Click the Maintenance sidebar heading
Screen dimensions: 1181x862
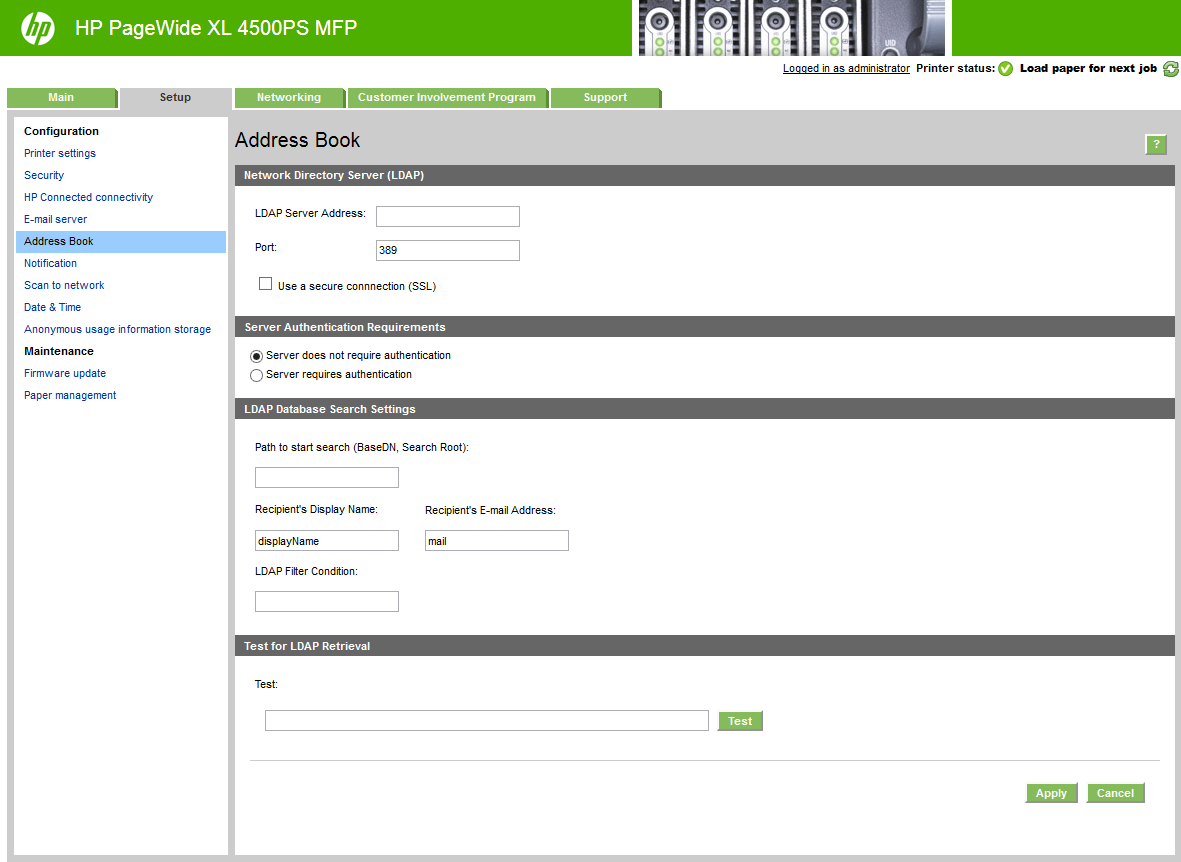[59, 351]
